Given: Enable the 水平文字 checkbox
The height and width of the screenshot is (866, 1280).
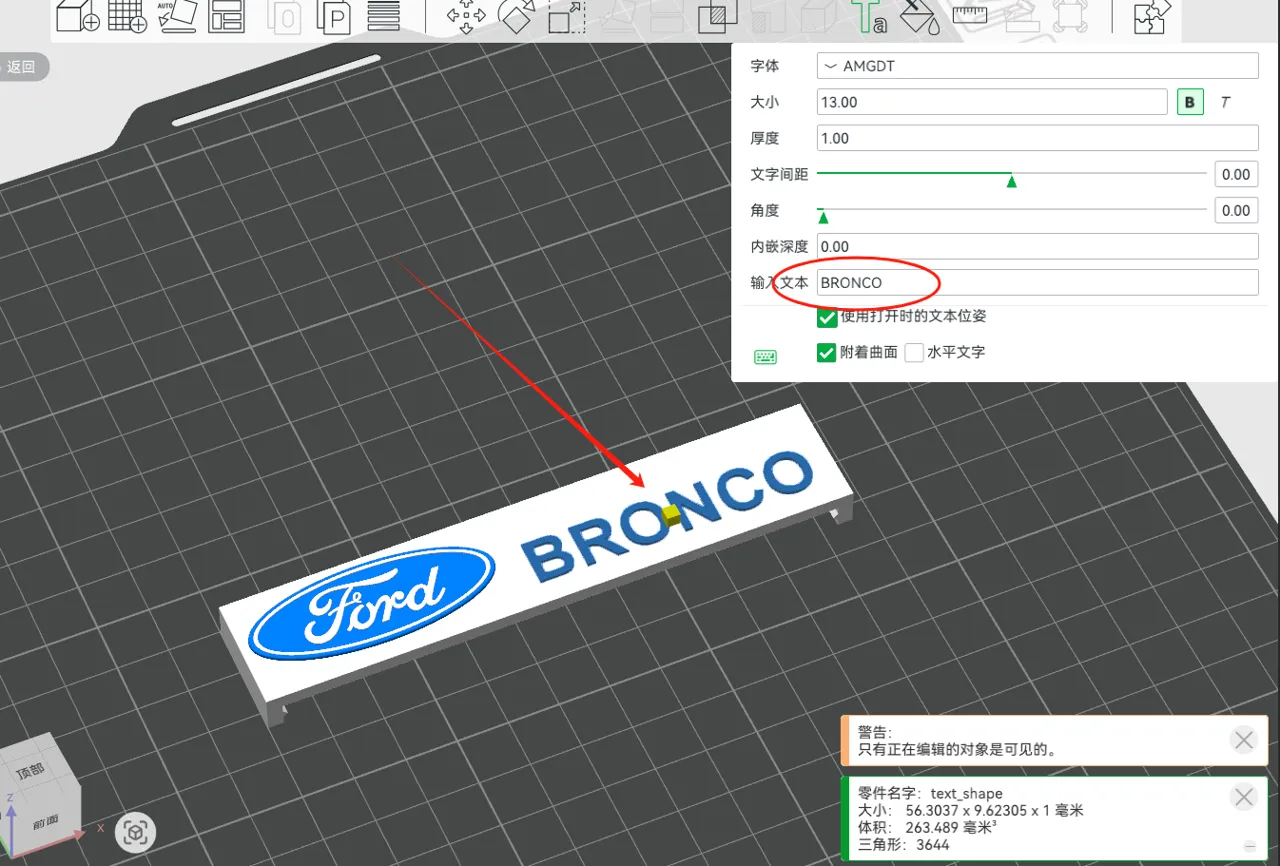Looking at the screenshot, I should (x=914, y=353).
